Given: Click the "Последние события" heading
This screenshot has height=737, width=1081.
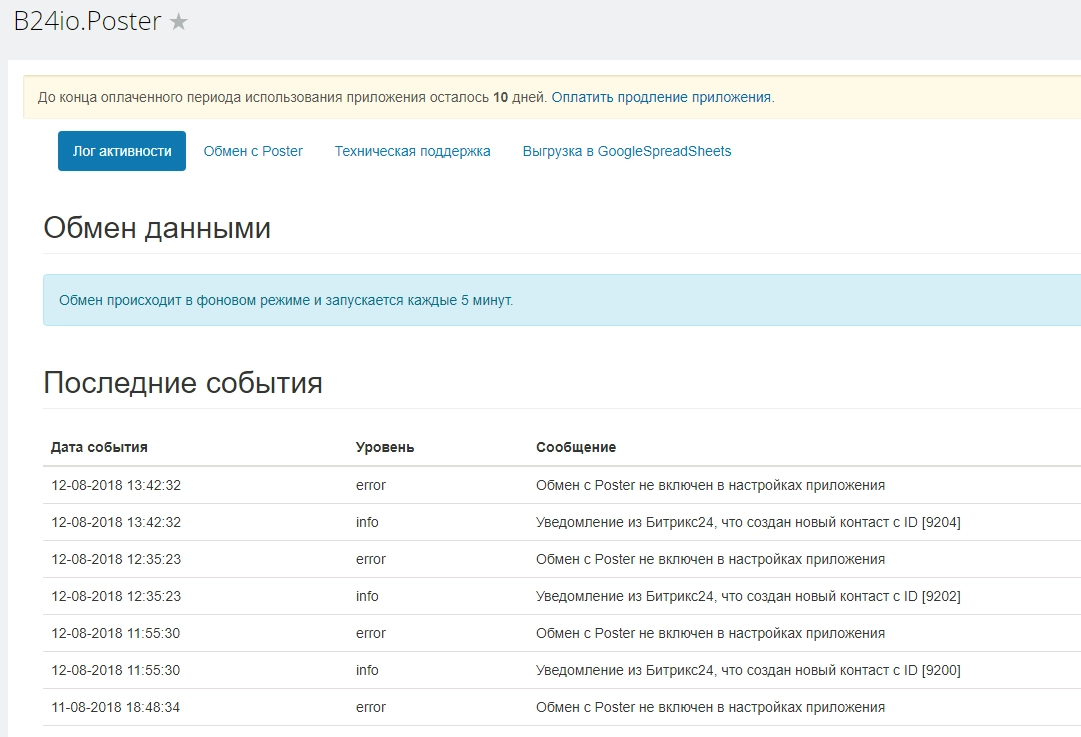Looking at the screenshot, I should [x=182, y=383].
